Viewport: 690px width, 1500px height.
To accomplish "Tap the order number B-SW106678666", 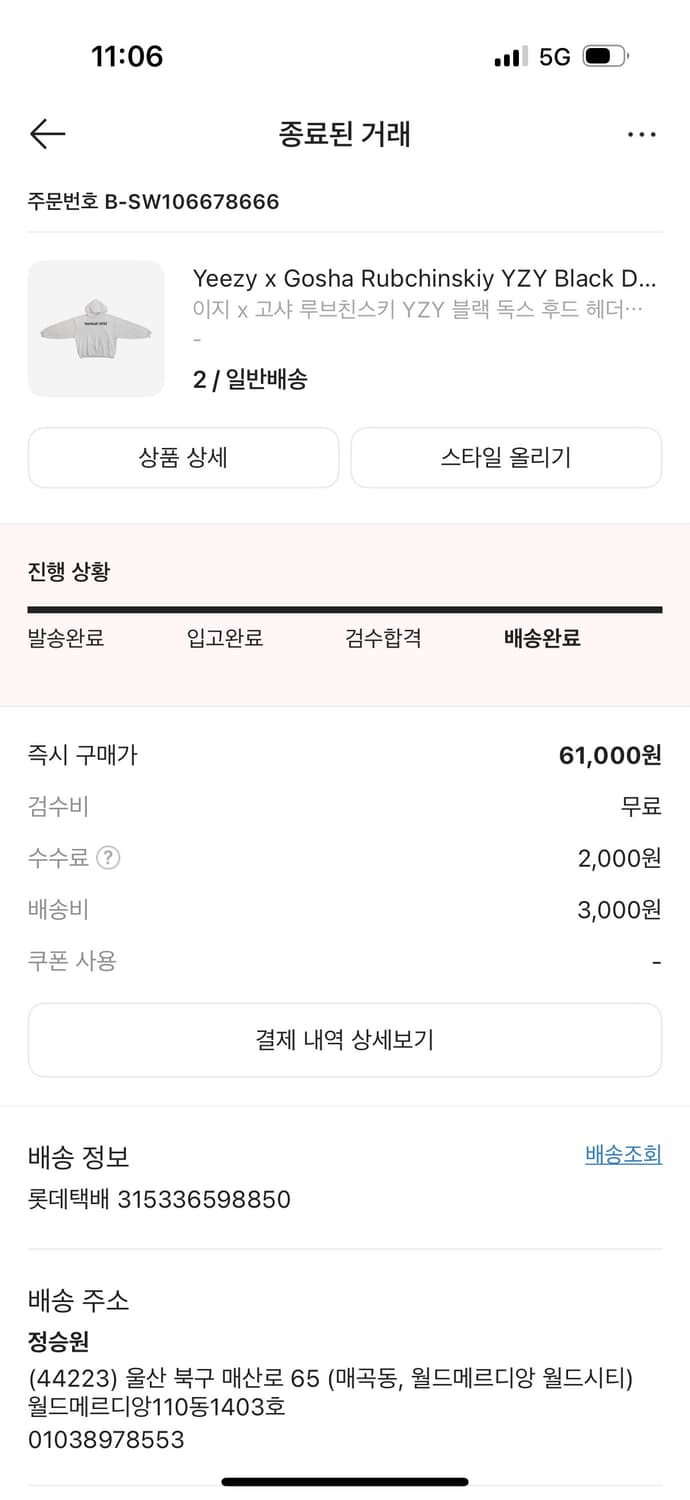I will tap(153, 201).
